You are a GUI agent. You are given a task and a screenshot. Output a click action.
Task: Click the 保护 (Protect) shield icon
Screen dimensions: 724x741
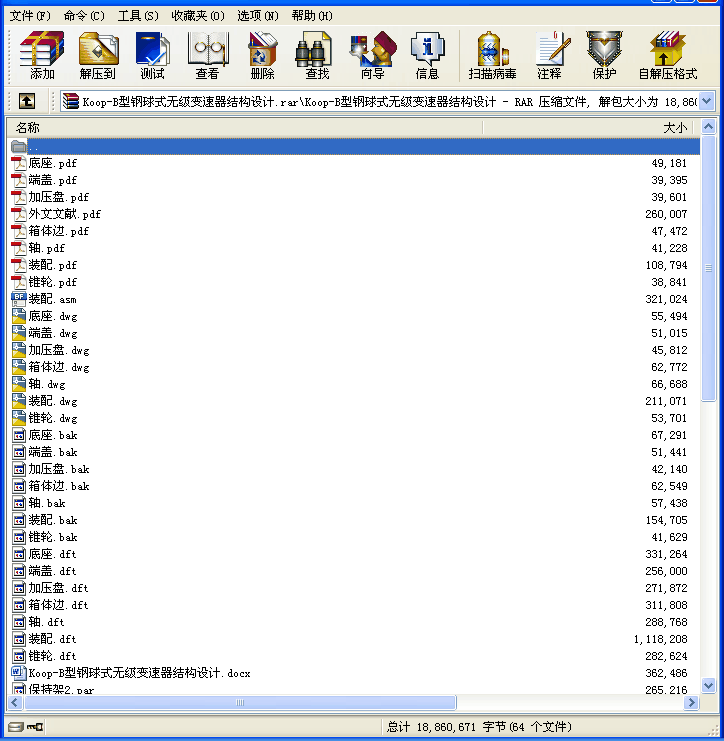click(x=604, y=55)
